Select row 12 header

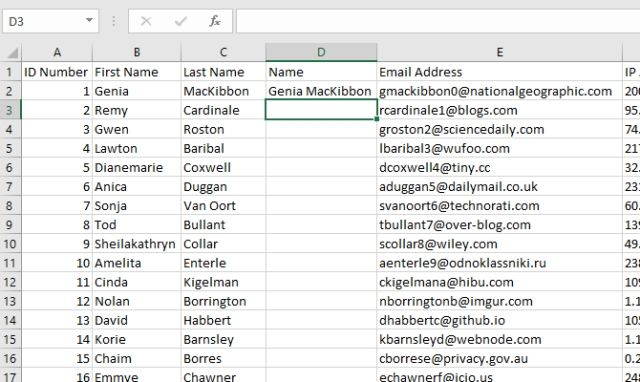tap(10, 282)
